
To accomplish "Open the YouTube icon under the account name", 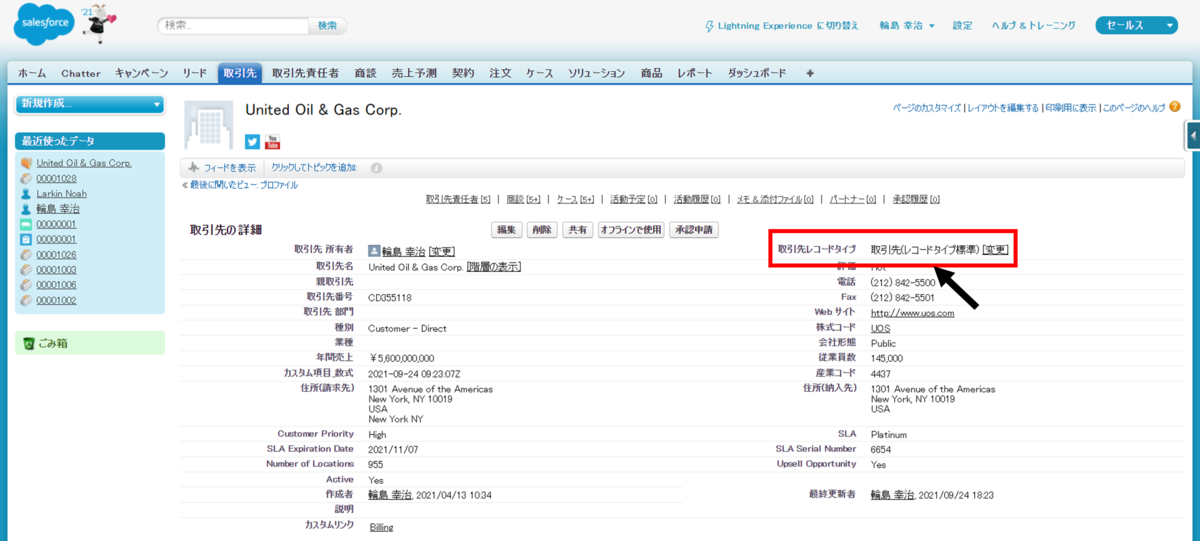I will (272, 142).
